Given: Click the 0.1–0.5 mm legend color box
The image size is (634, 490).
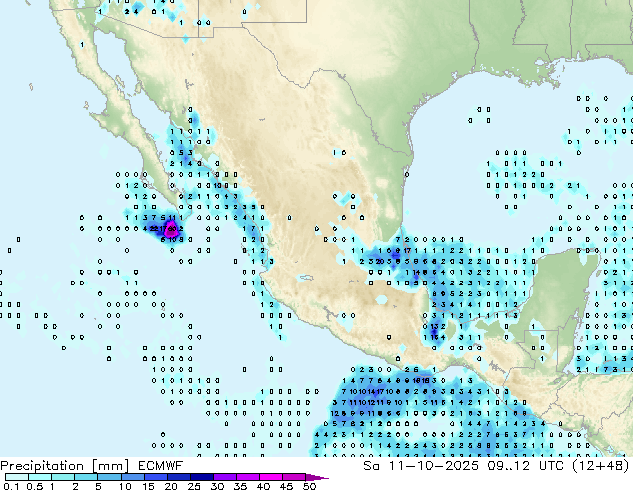Looking at the screenshot, I should pyautogui.click(x=17, y=477).
